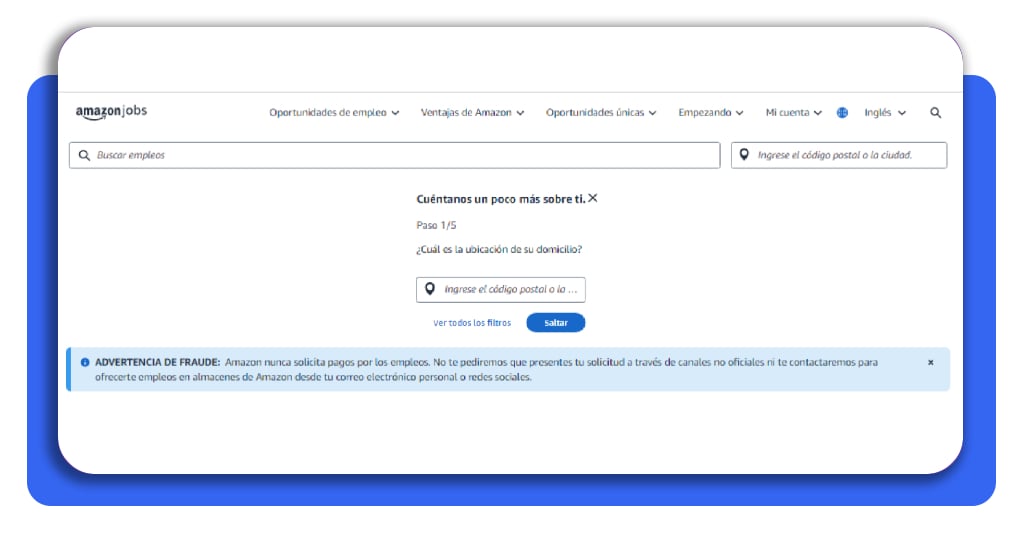This screenshot has height=536, width=1024.
Task: Open the Mi cuenta dropdown
Action: pyautogui.click(x=793, y=113)
